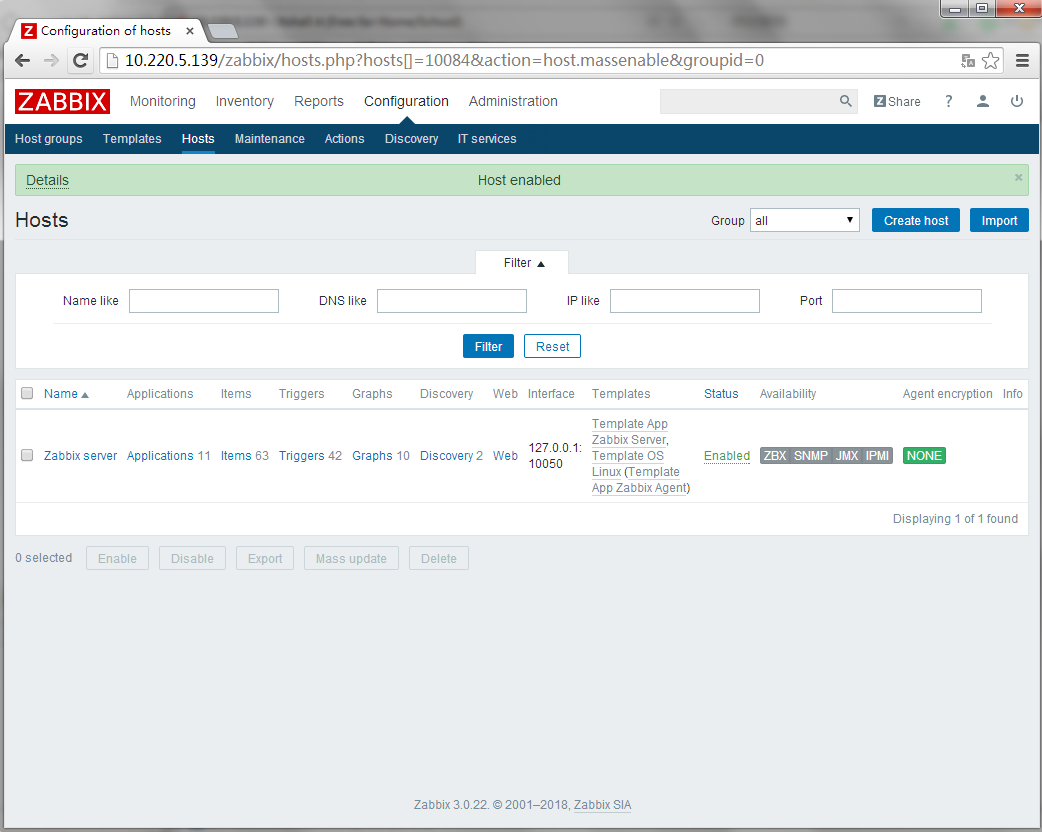Screen dimensions: 1042x832
Task: Open the Web link for Zabbix server
Action: coord(505,456)
